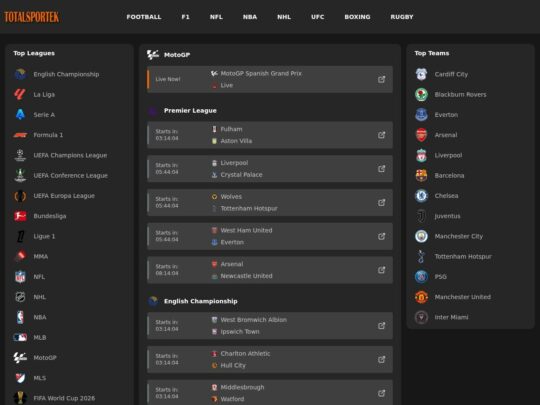Select the La Liga logo in Top Leagues
This screenshot has width=540, height=405.
tap(20, 94)
